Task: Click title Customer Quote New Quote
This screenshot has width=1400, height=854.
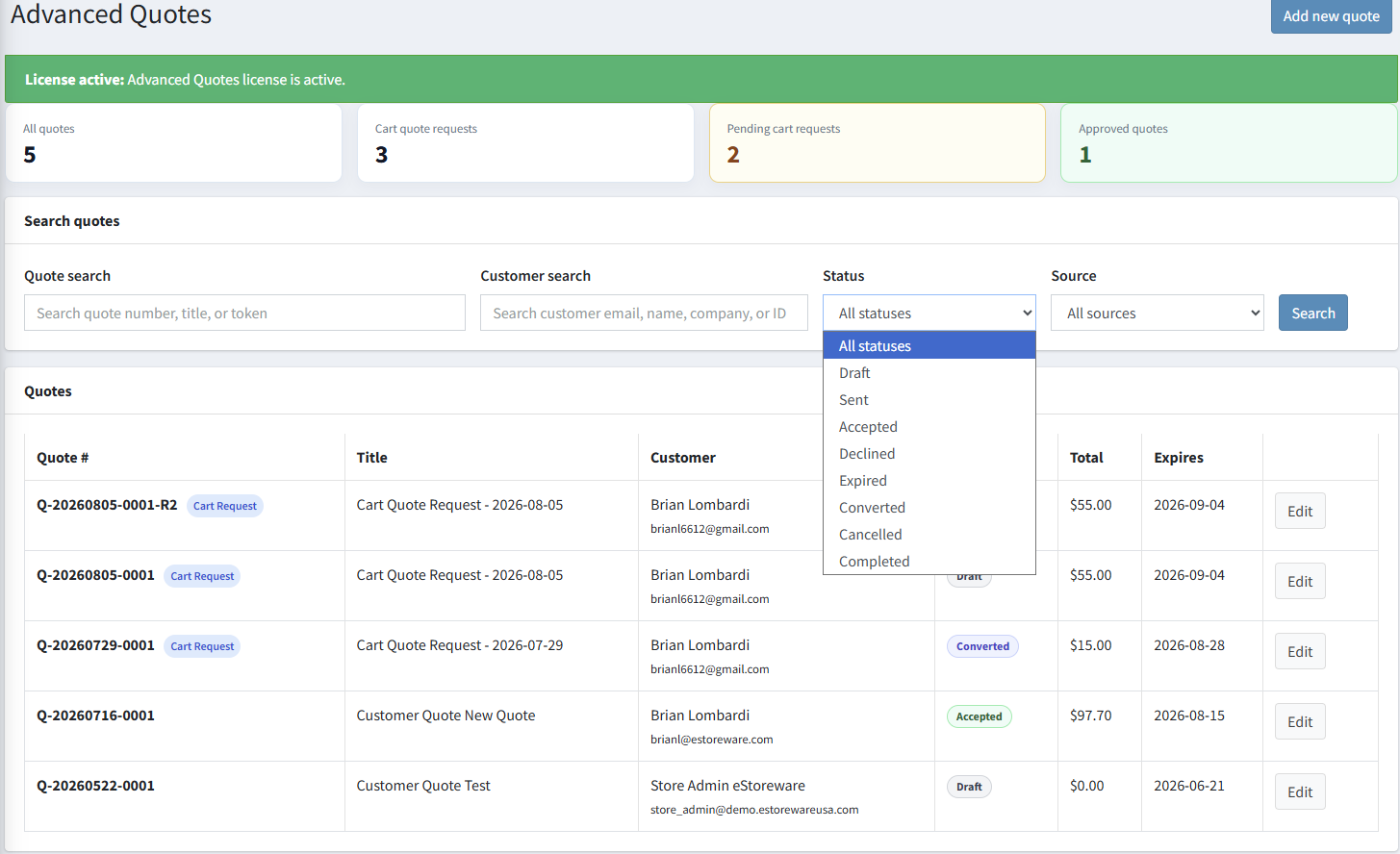Action: coord(445,716)
